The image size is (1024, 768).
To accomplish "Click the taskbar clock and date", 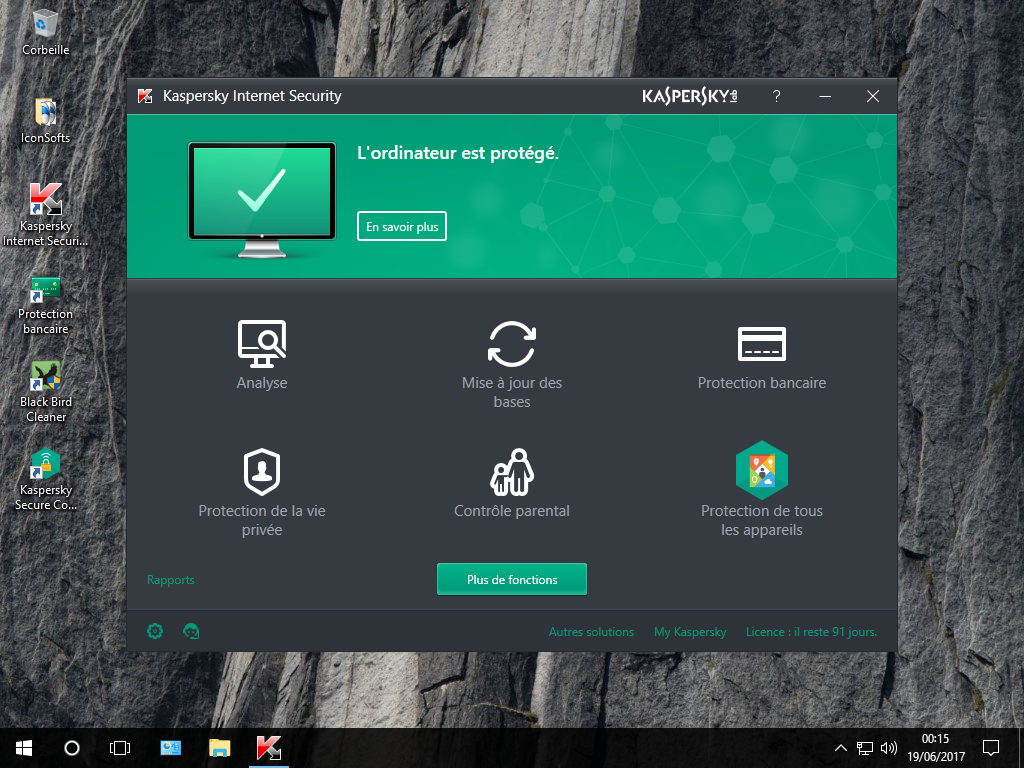I will [936, 748].
